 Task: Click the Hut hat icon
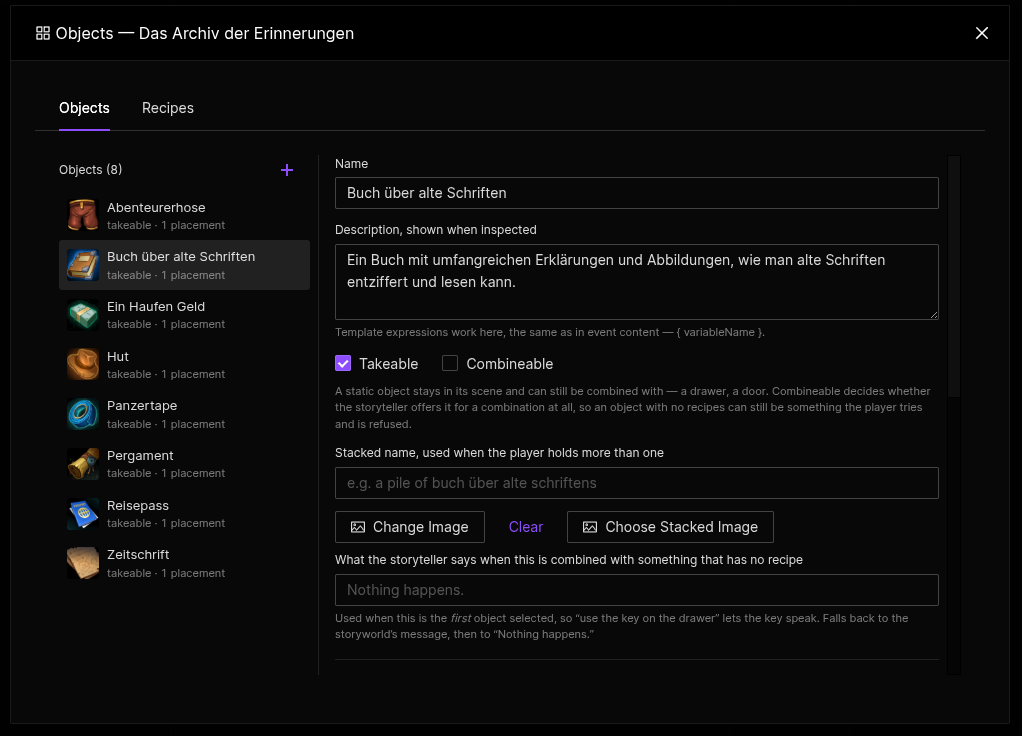pos(83,364)
